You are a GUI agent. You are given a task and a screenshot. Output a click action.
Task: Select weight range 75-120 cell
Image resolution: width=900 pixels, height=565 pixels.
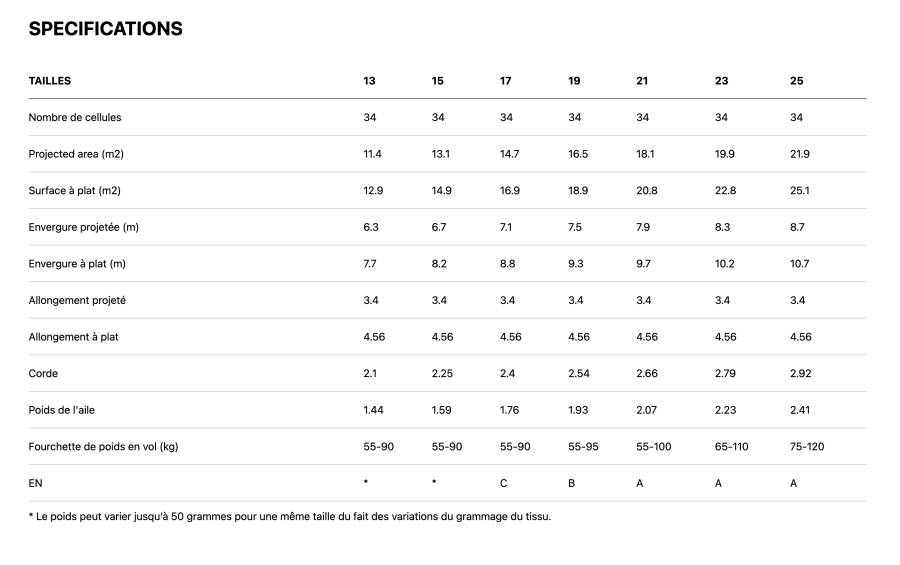(806, 447)
